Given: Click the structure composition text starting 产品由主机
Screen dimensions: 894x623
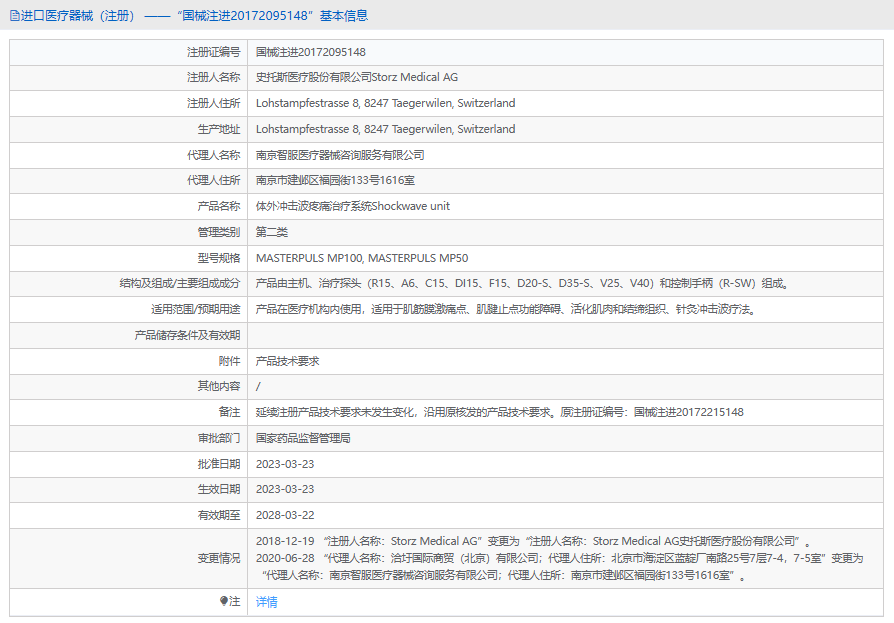Looking at the screenshot, I should (522, 283).
